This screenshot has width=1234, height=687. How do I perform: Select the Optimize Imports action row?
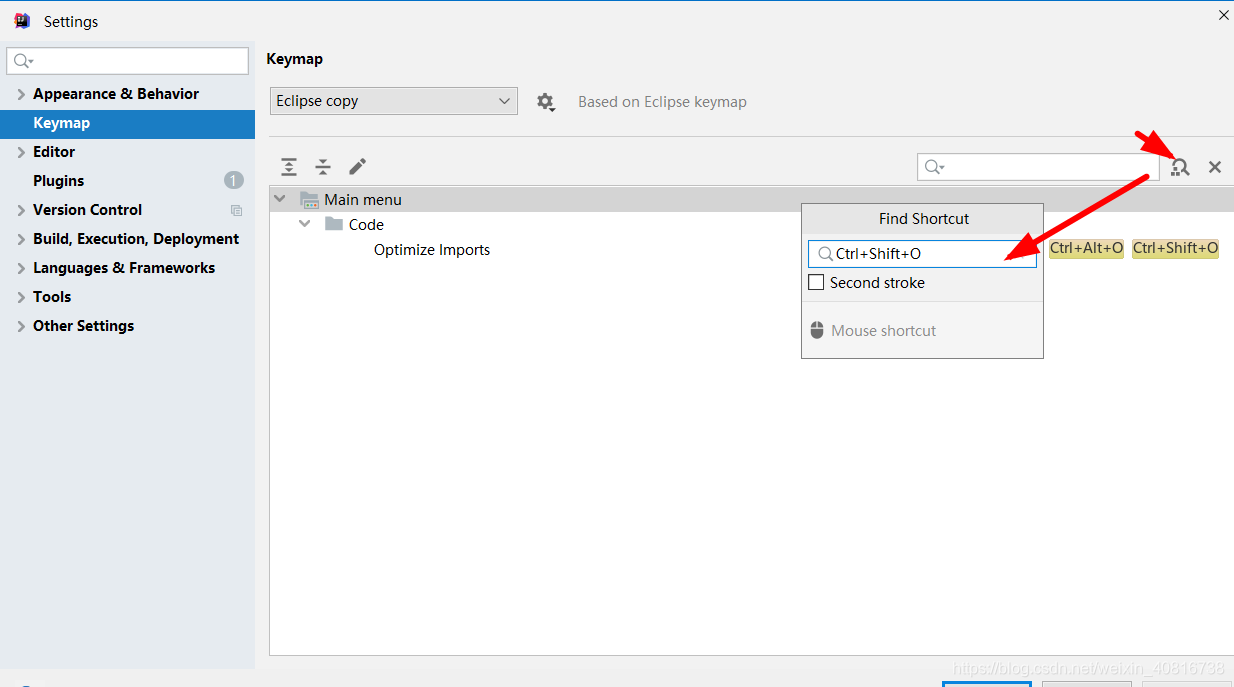click(432, 250)
